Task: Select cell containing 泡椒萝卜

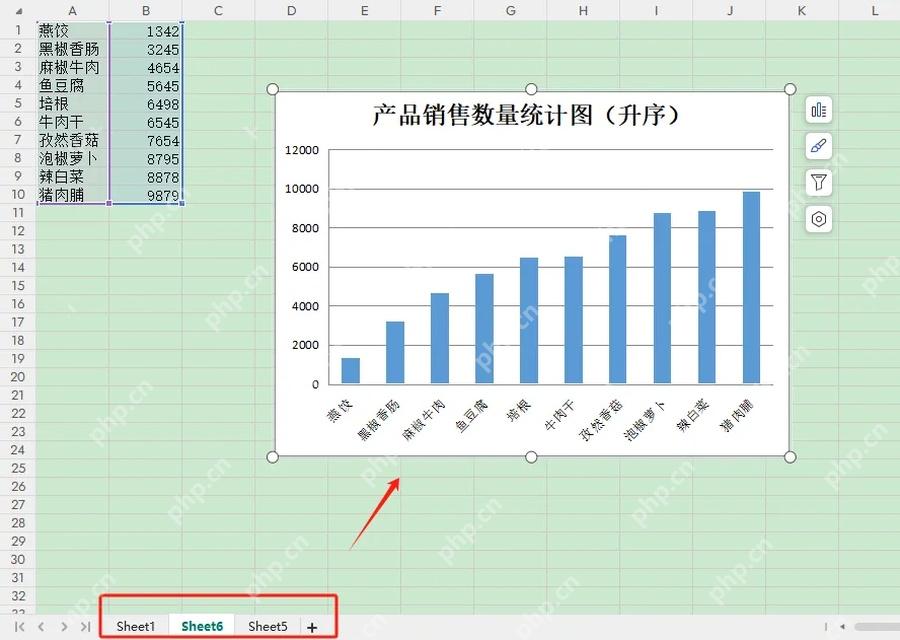Action: pos(72,158)
